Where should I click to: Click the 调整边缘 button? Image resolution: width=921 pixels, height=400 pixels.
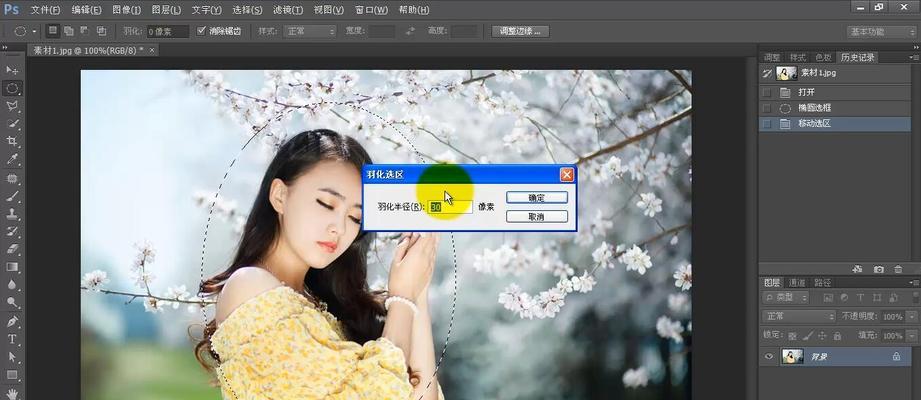(520, 31)
